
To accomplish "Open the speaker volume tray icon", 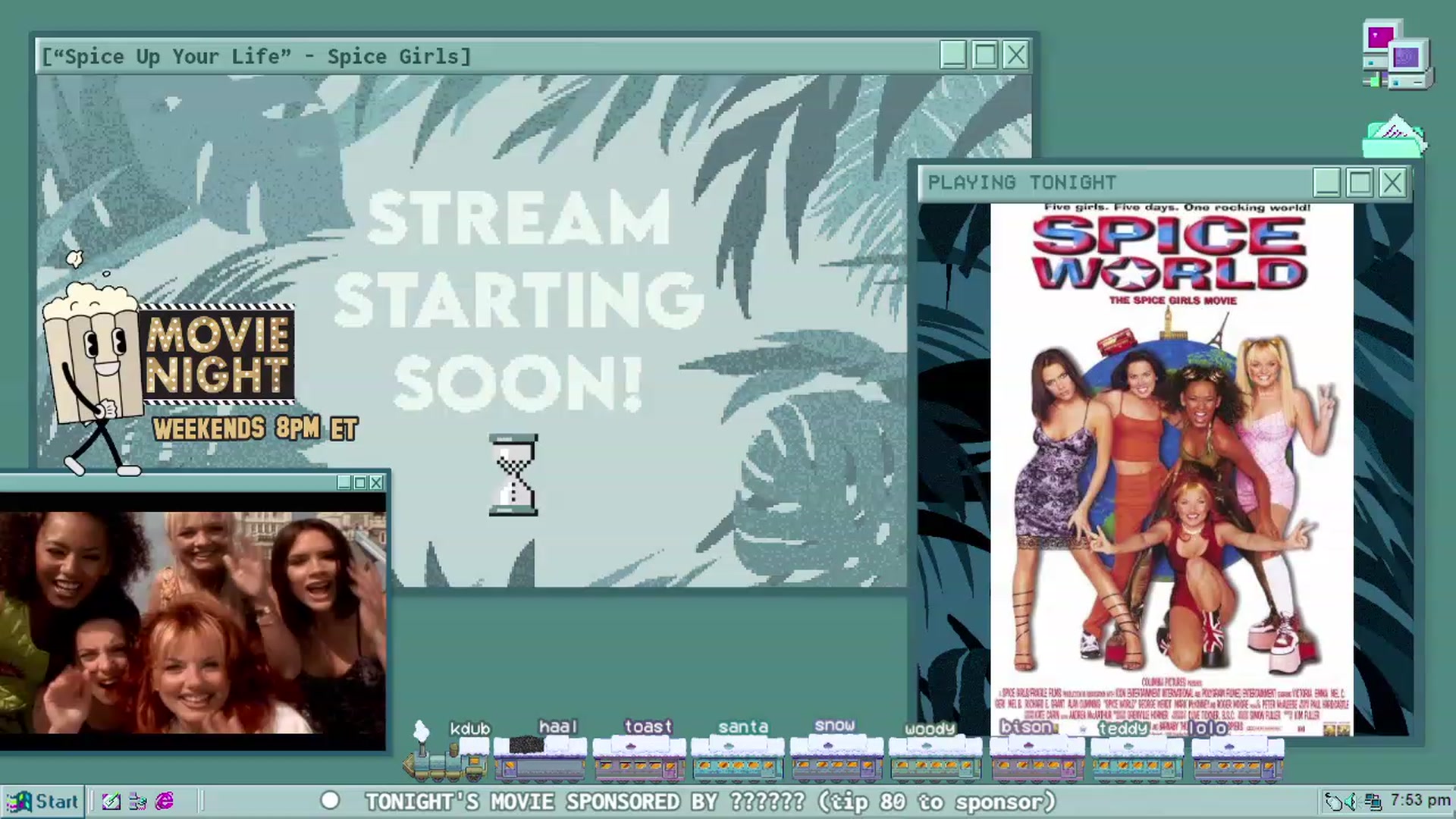I will click(x=1350, y=802).
